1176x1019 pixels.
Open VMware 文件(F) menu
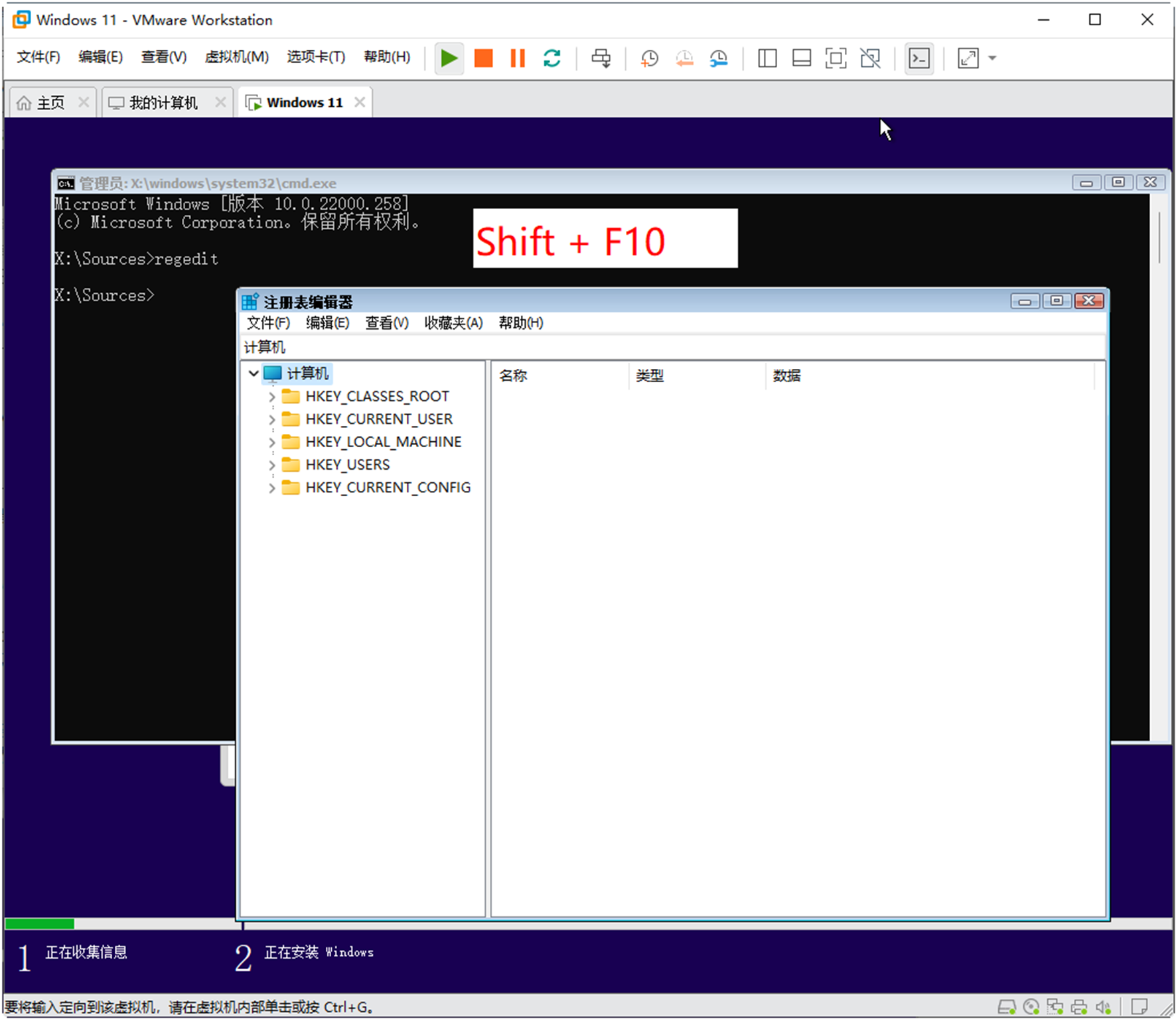point(38,57)
